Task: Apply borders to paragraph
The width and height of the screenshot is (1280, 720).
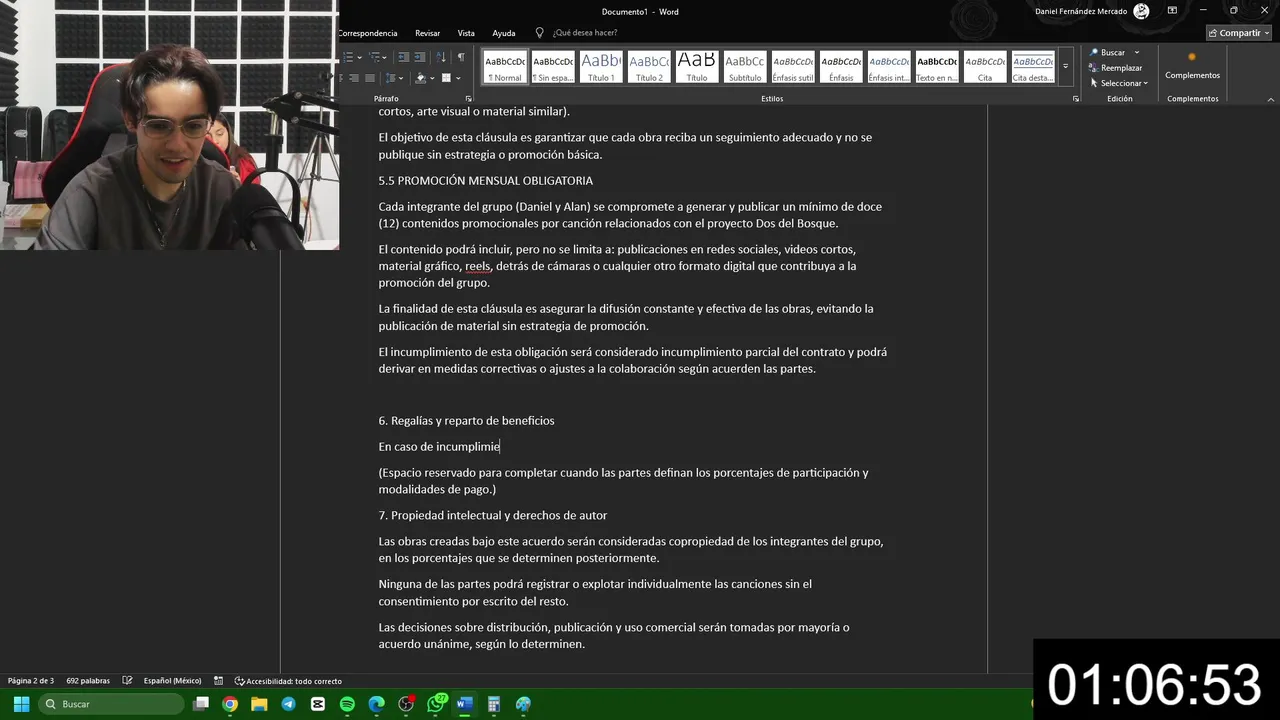Action: 446,78
